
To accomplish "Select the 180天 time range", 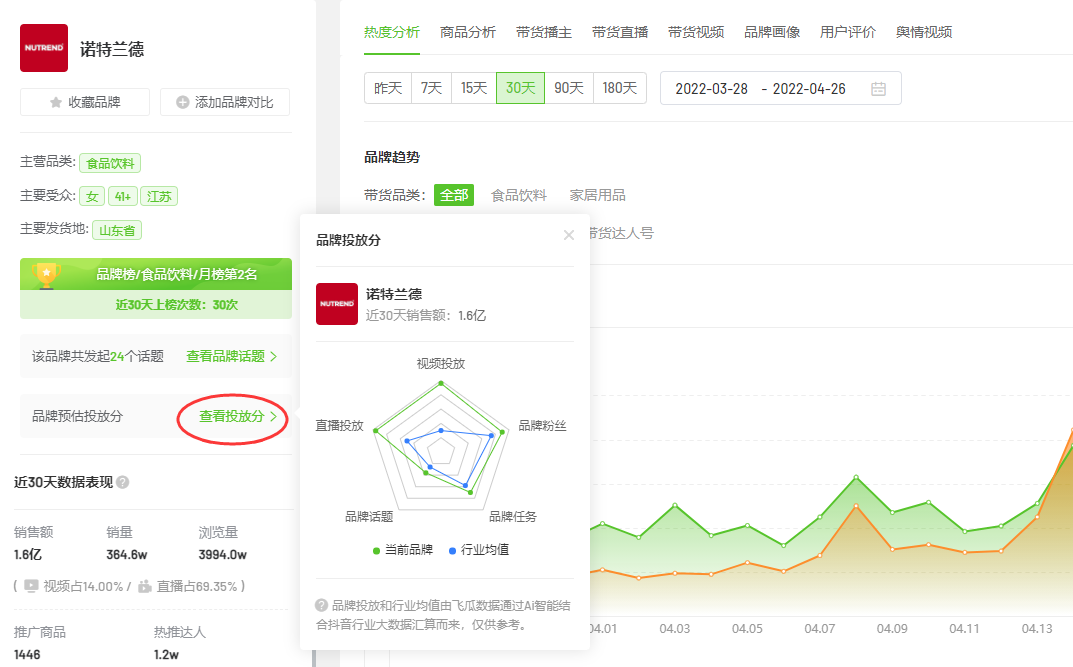I will click(619, 88).
